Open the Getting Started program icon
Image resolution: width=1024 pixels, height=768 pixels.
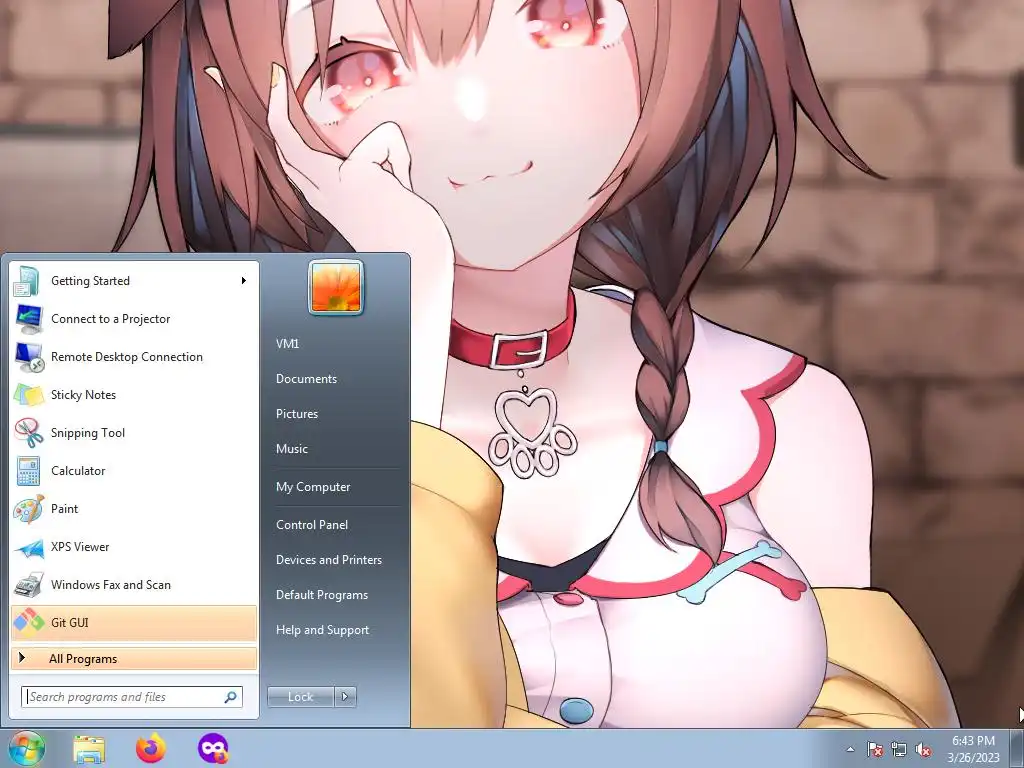pos(28,281)
